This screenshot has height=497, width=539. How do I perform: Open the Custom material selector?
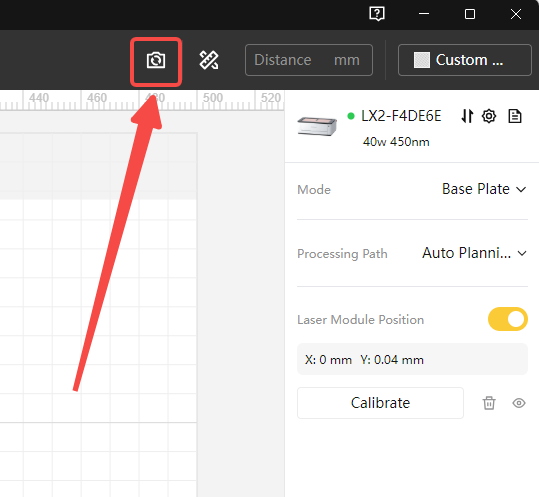coord(465,60)
